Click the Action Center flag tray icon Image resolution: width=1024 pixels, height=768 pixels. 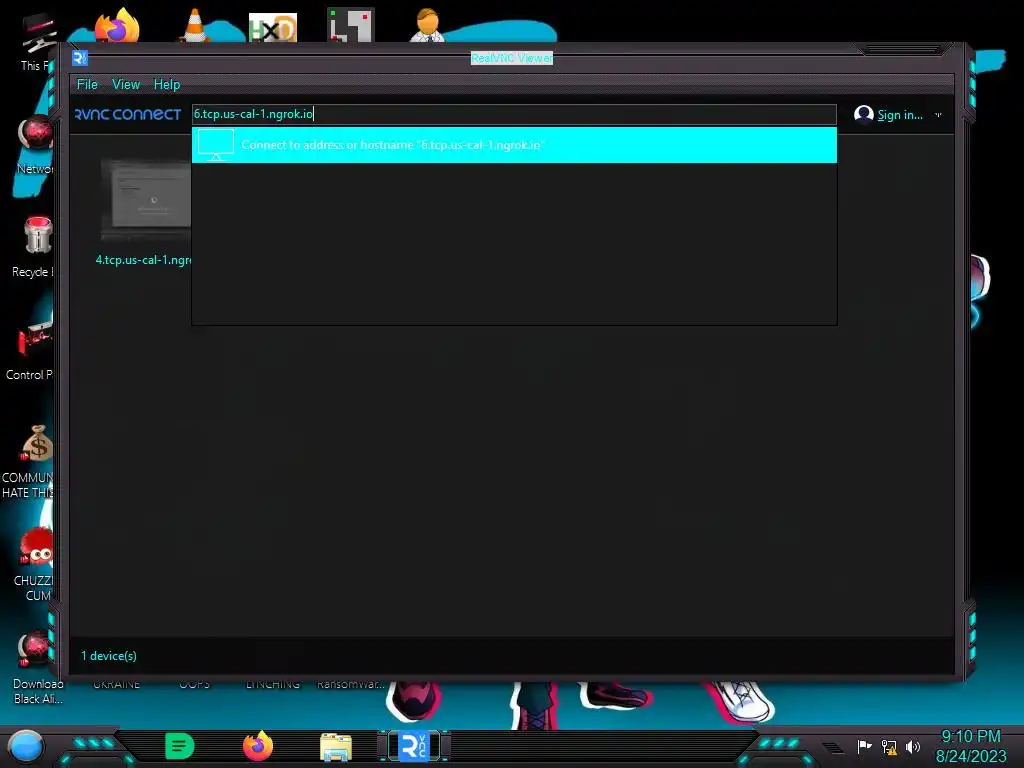click(x=865, y=746)
